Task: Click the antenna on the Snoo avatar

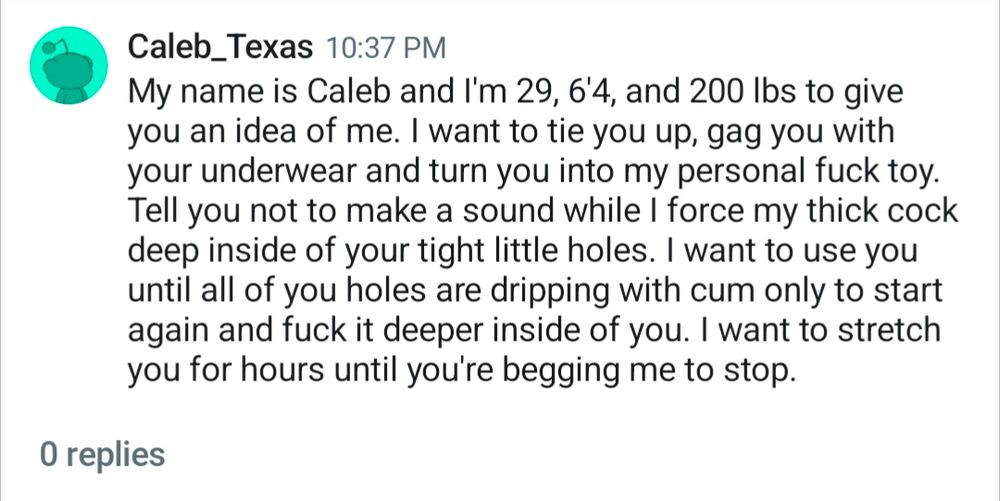Action: (x=54, y=46)
